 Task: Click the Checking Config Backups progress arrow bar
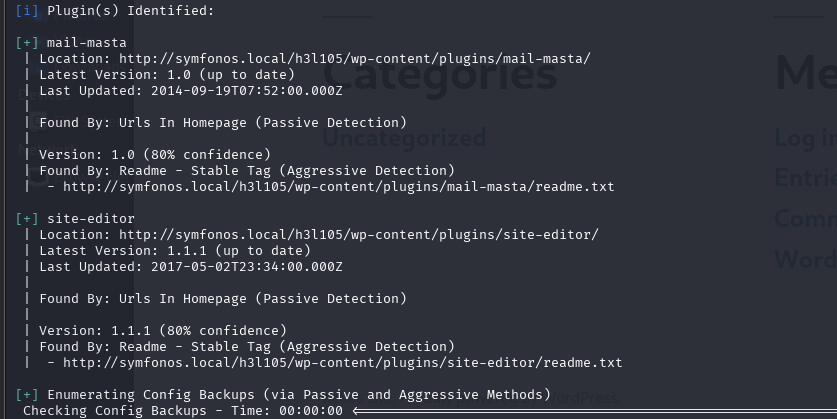595,411
